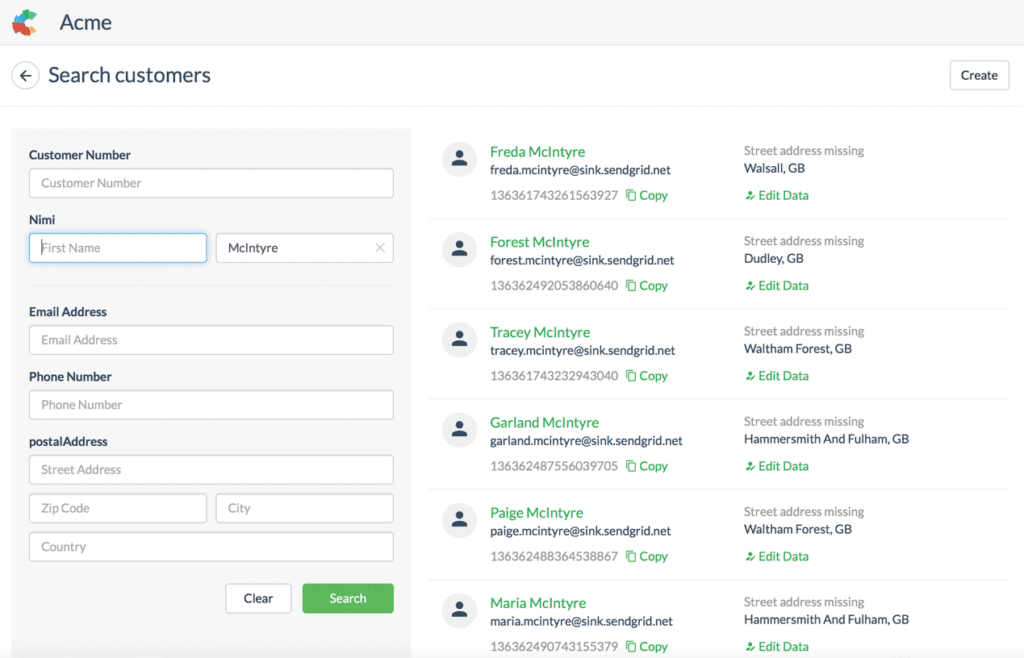
Task: Copy Forest McIntyre's customer number
Action: [x=647, y=285]
